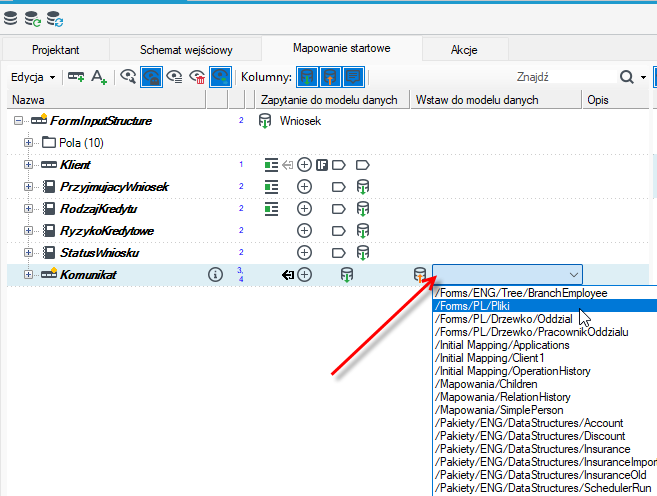Screen dimensions: 657x496
Task: Click the plain database icon in top toolbar
Action: 10,18
